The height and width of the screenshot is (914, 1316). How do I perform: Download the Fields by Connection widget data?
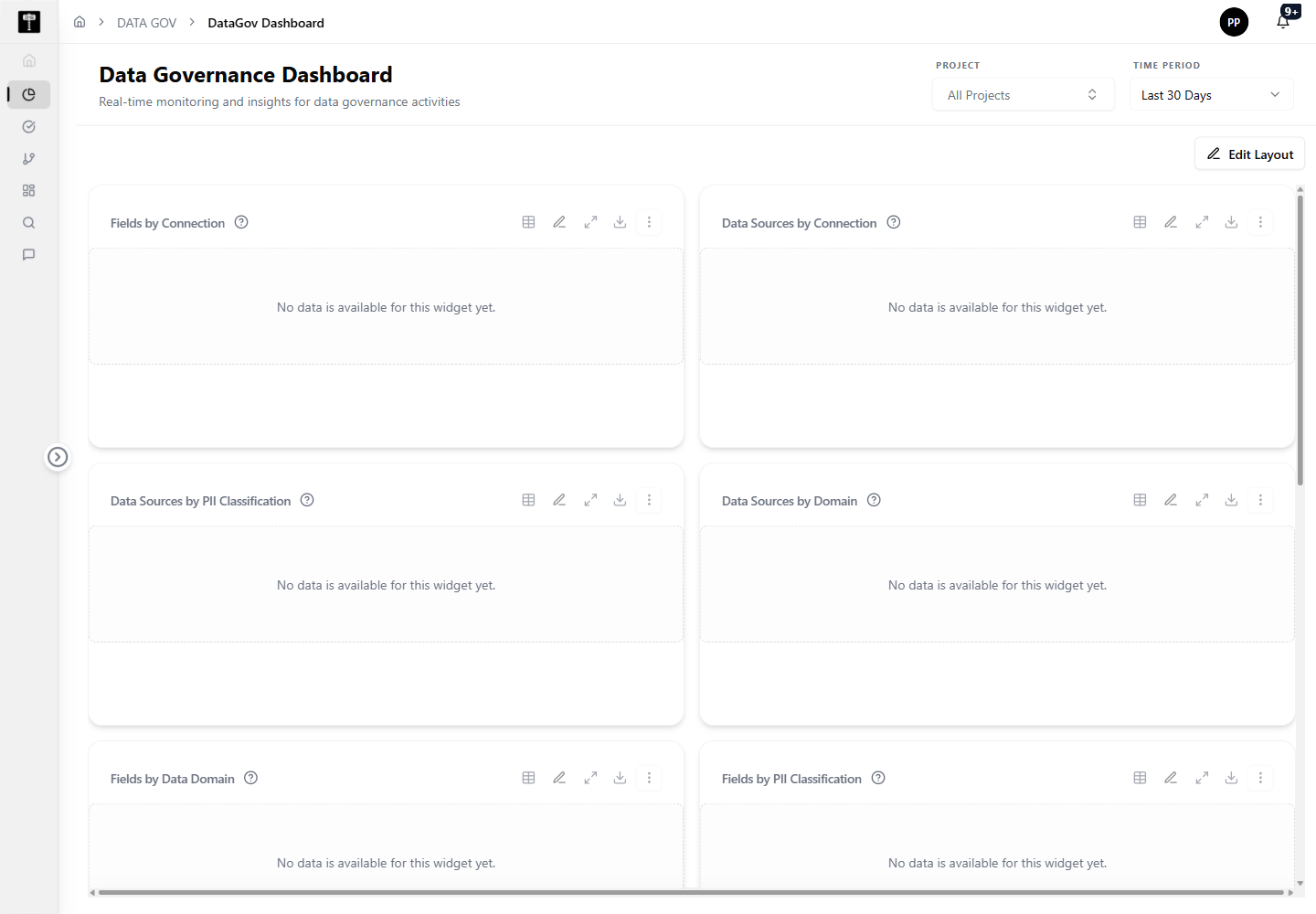(x=620, y=222)
